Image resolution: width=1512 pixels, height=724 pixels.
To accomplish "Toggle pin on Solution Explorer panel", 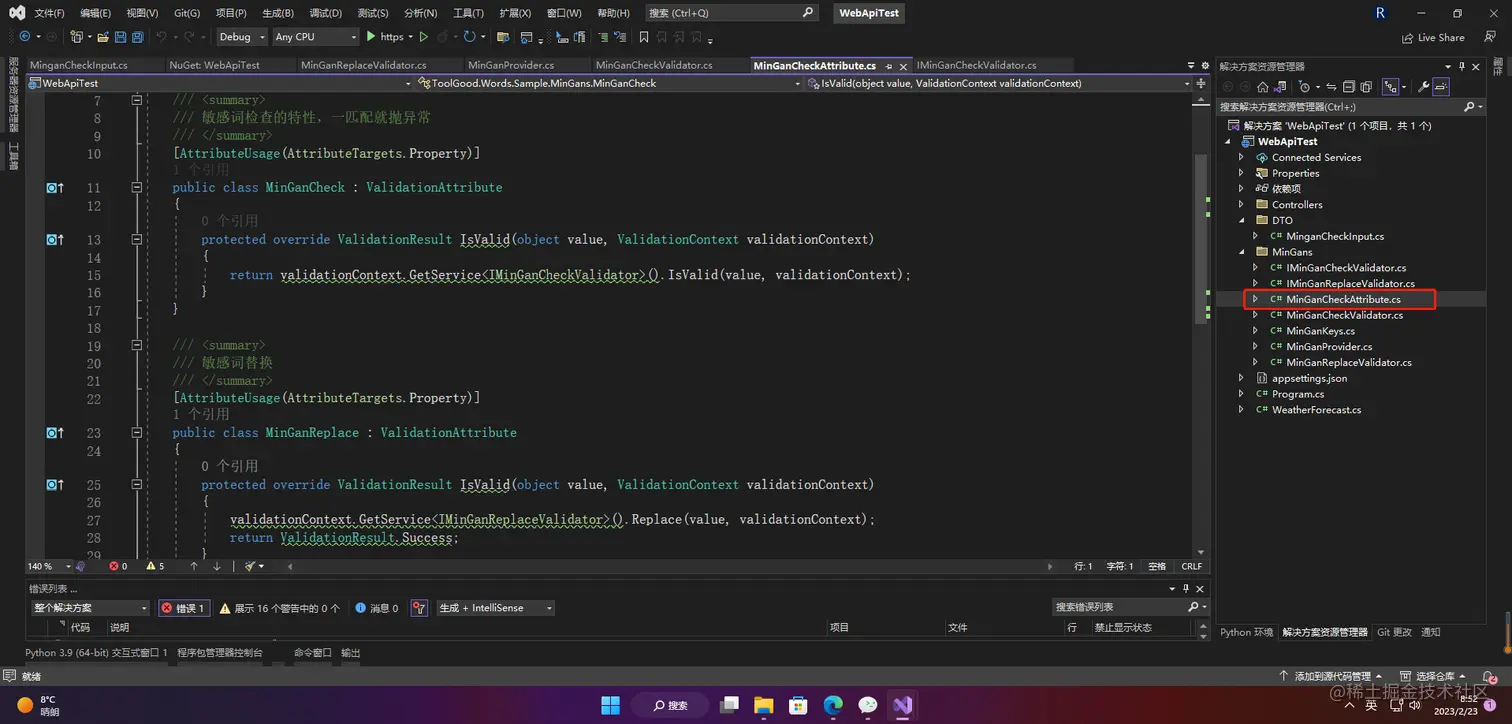I will [x=1462, y=66].
